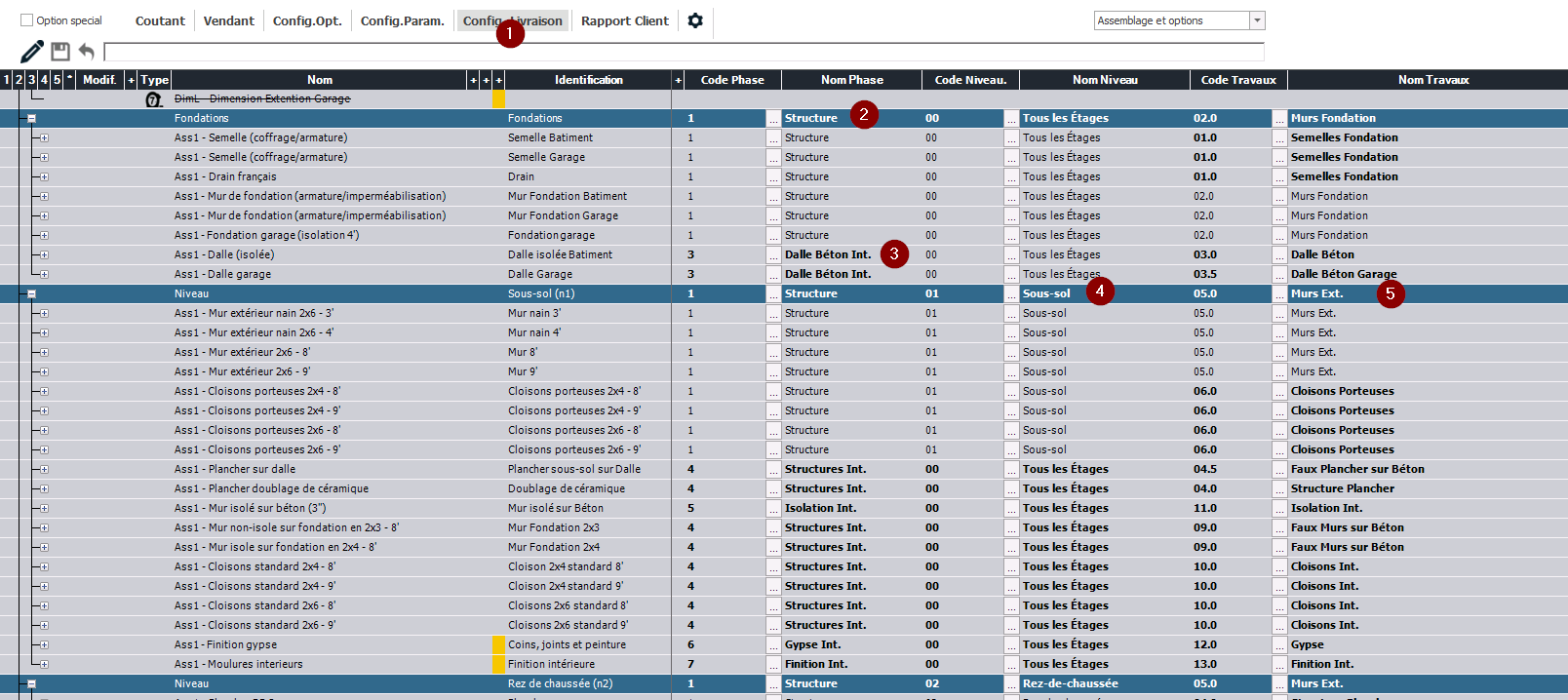Toggle the Option special checkbox
The height and width of the screenshot is (700, 1568).
[x=27, y=20]
